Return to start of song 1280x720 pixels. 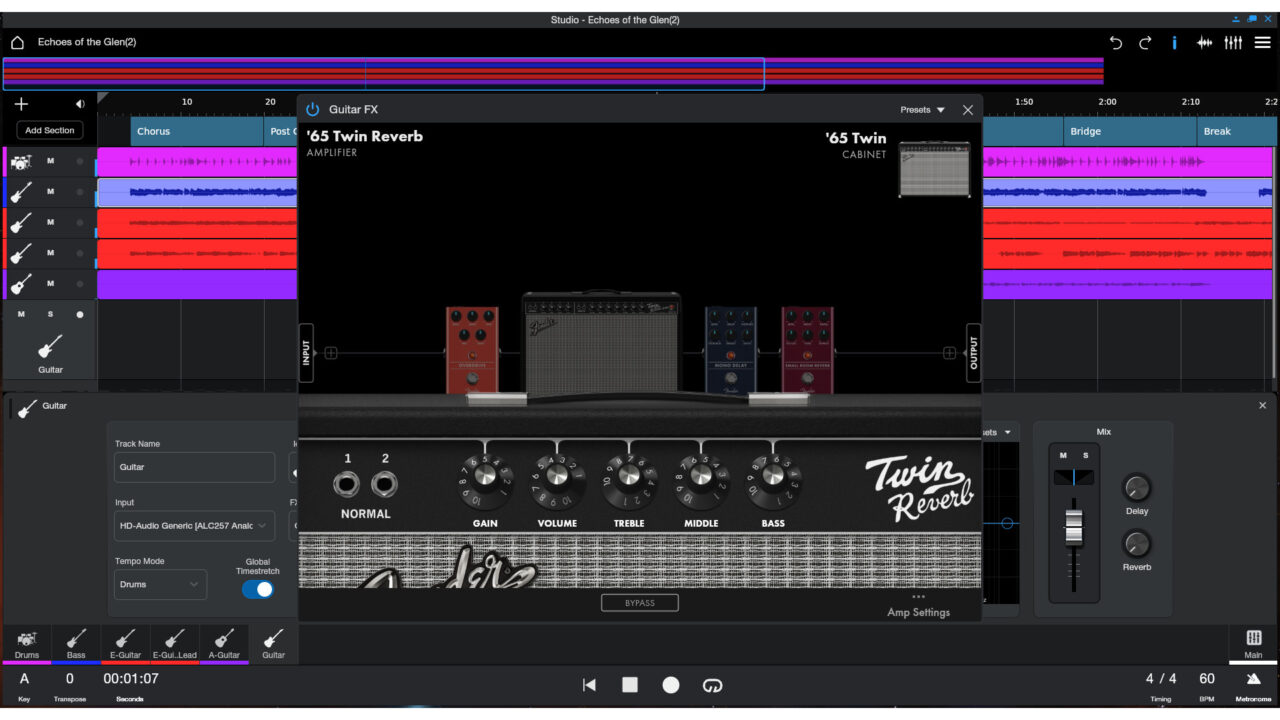point(589,685)
